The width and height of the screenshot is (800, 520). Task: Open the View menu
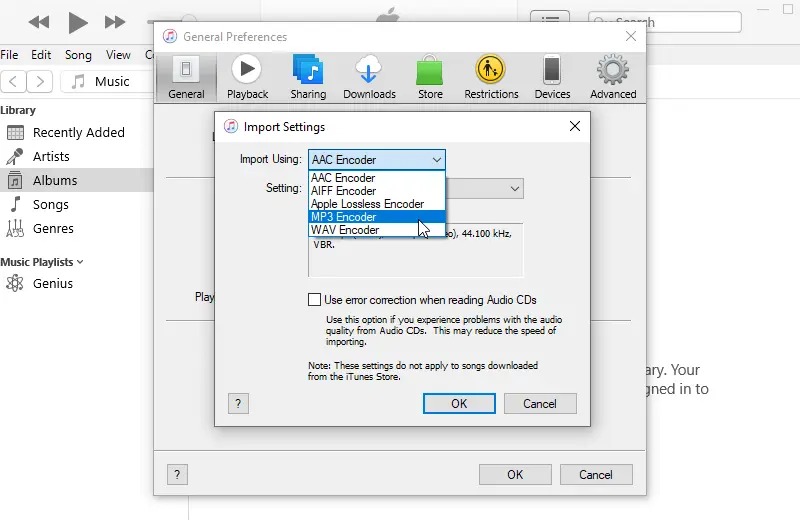point(118,55)
